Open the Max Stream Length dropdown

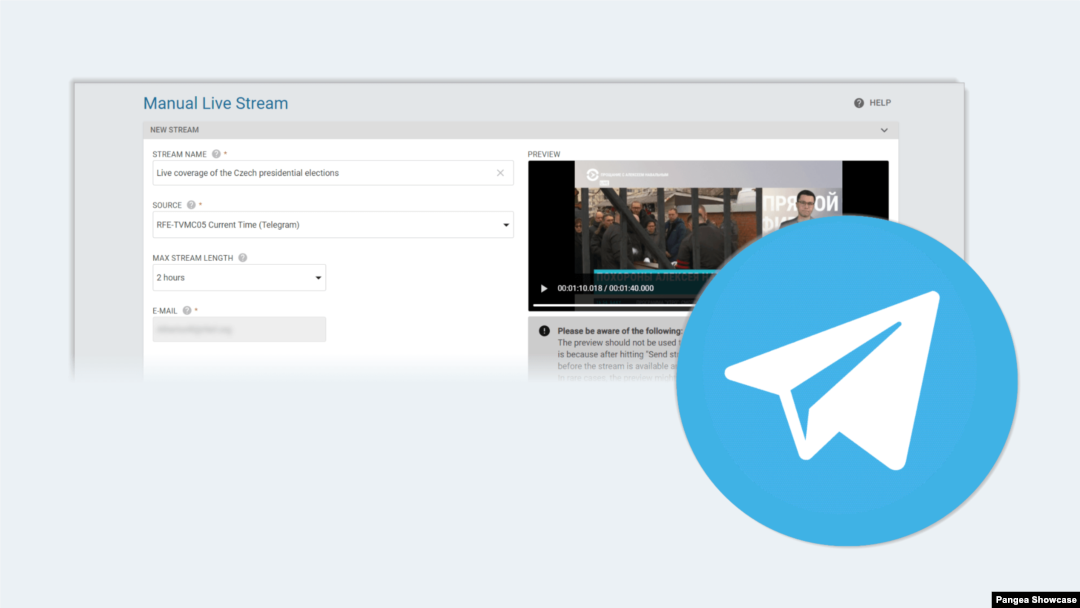tap(318, 278)
